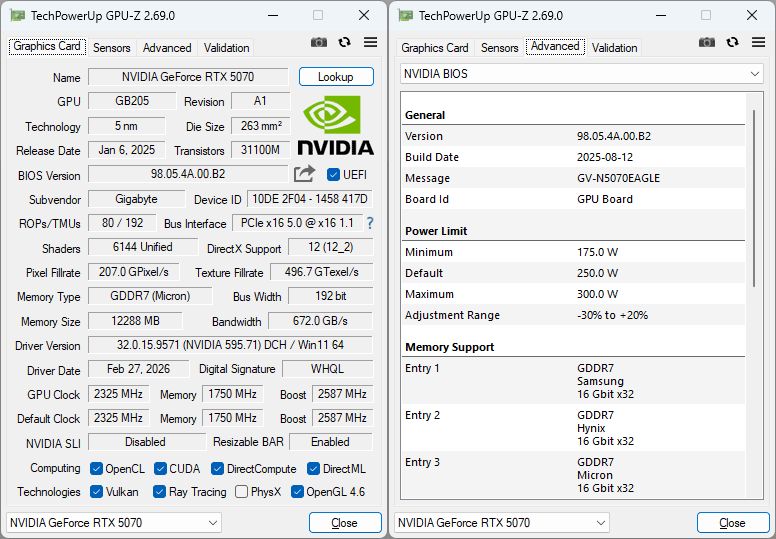
Task: Click refresh icon in right GPU-Z window
Action: pos(732,43)
